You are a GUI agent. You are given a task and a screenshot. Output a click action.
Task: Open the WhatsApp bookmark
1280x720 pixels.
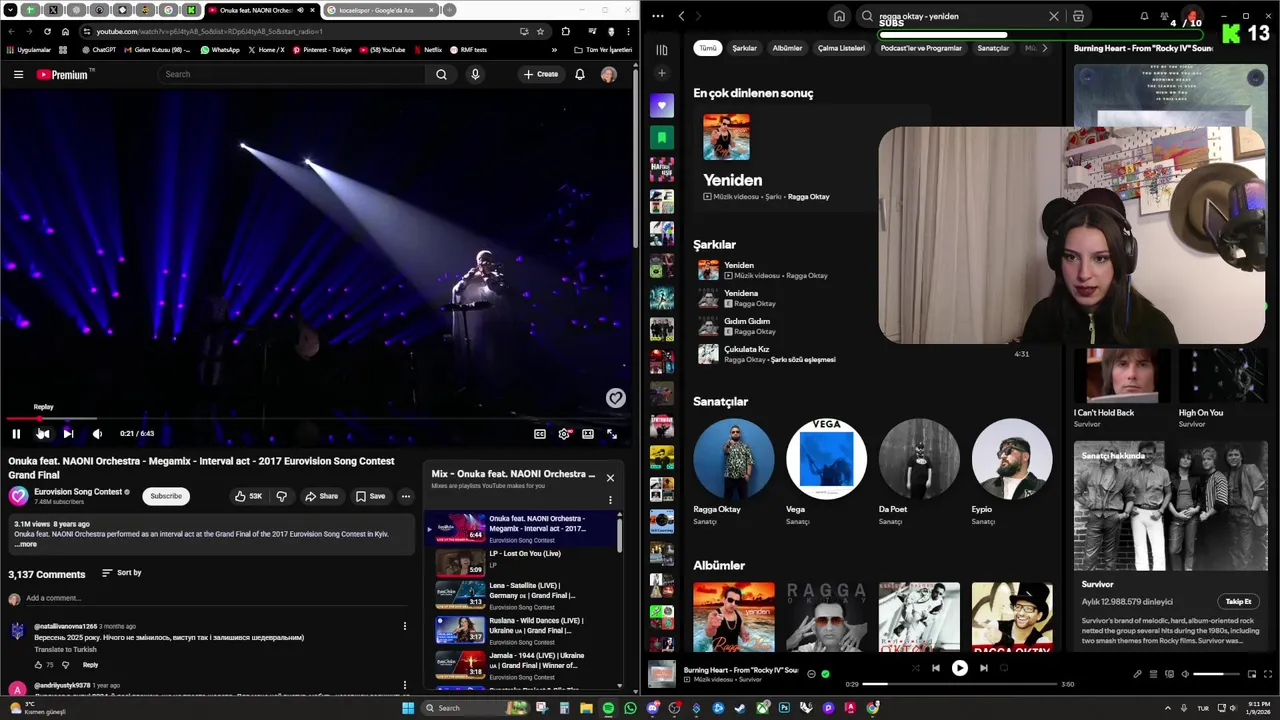[x=220, y=50]
